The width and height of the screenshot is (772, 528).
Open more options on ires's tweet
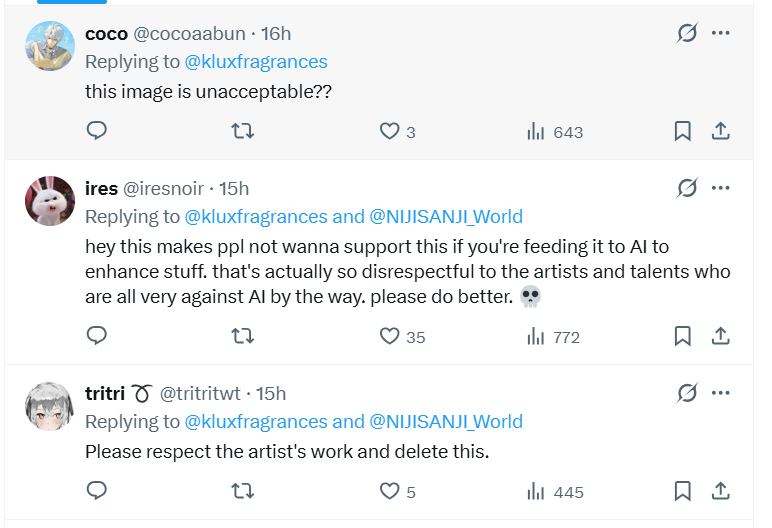pos(720,188)
